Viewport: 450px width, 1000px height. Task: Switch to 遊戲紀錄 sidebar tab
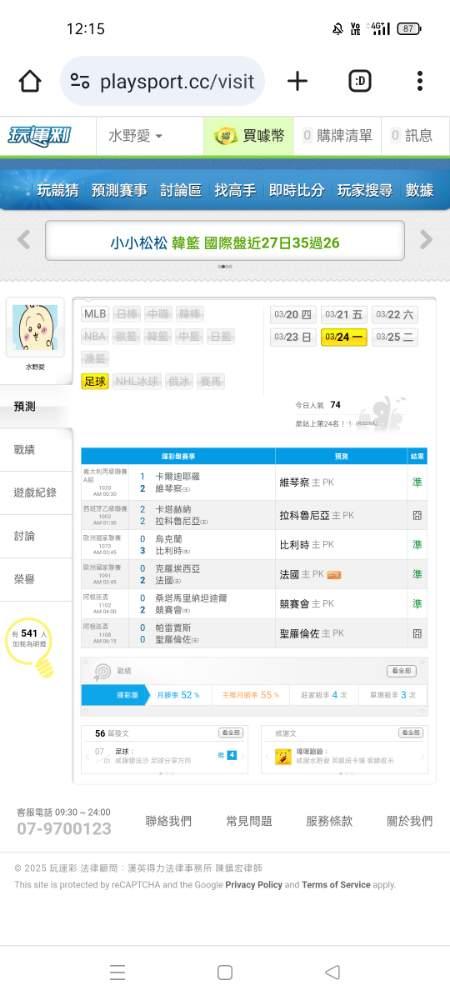click(x=36, y=492)
